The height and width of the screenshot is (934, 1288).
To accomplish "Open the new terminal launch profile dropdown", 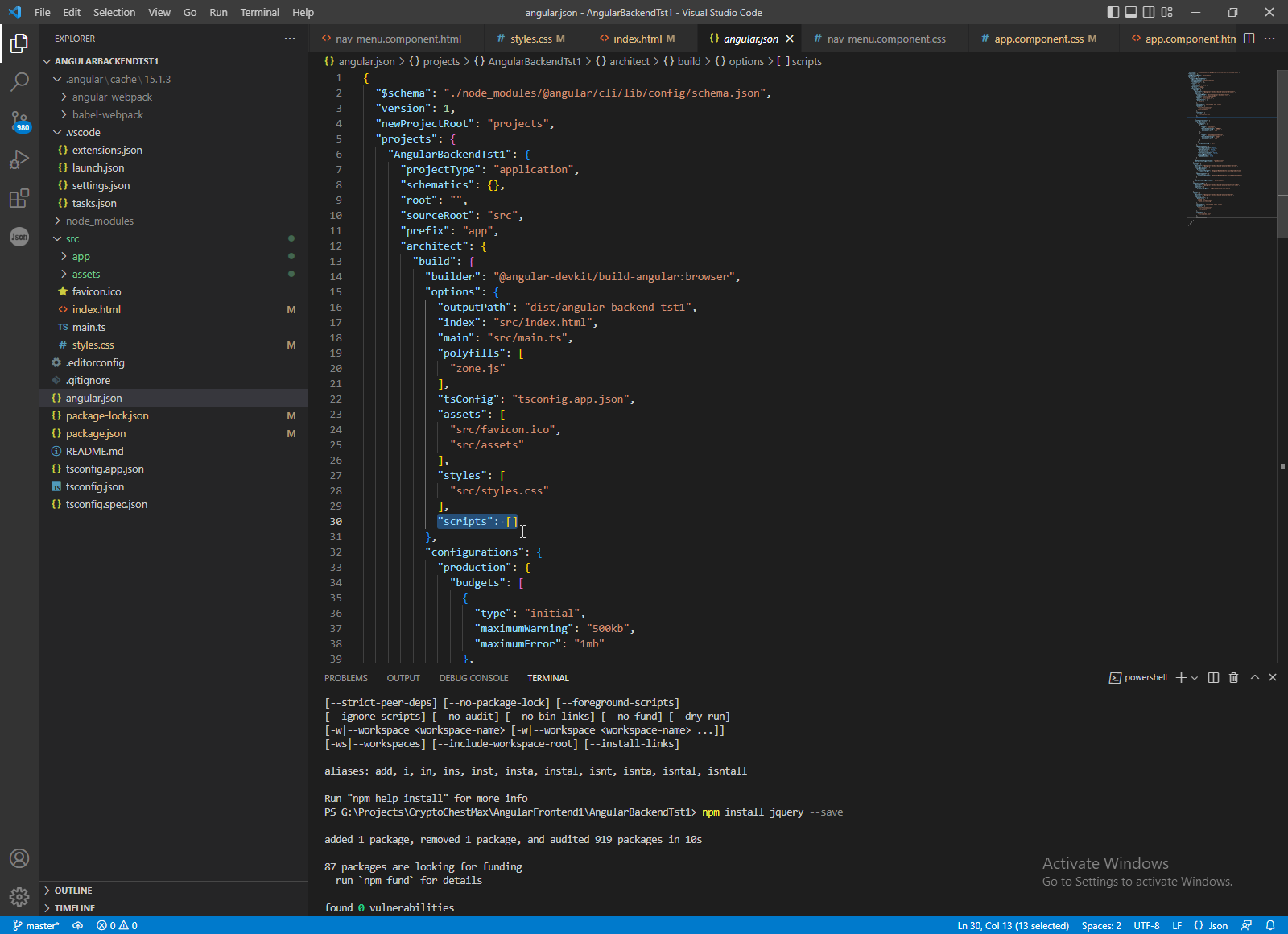I will [x=1195, y=678].
